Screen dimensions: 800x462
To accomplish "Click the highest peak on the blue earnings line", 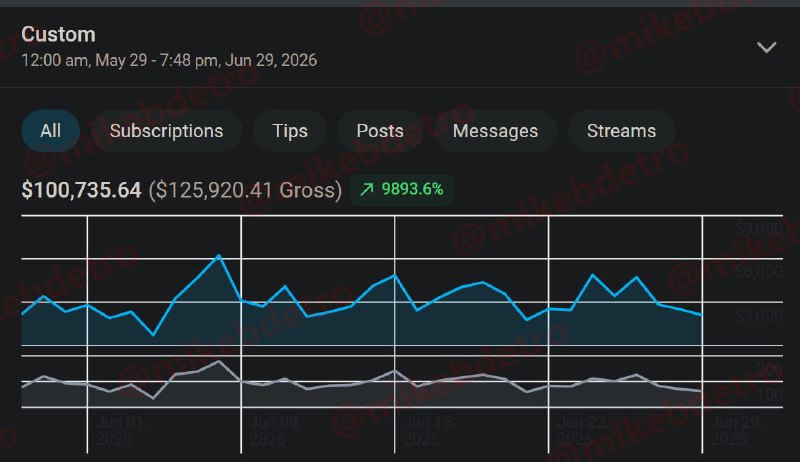I will (x=219, y=255).
